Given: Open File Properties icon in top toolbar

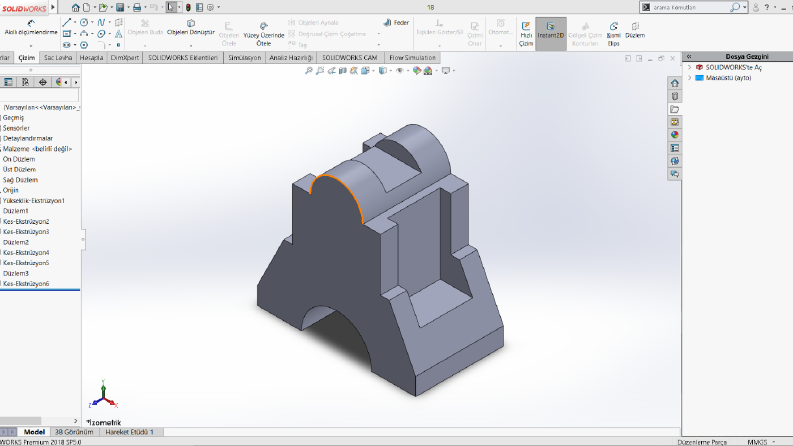Looking at the screenshot, I should click(x=199, y=7).
